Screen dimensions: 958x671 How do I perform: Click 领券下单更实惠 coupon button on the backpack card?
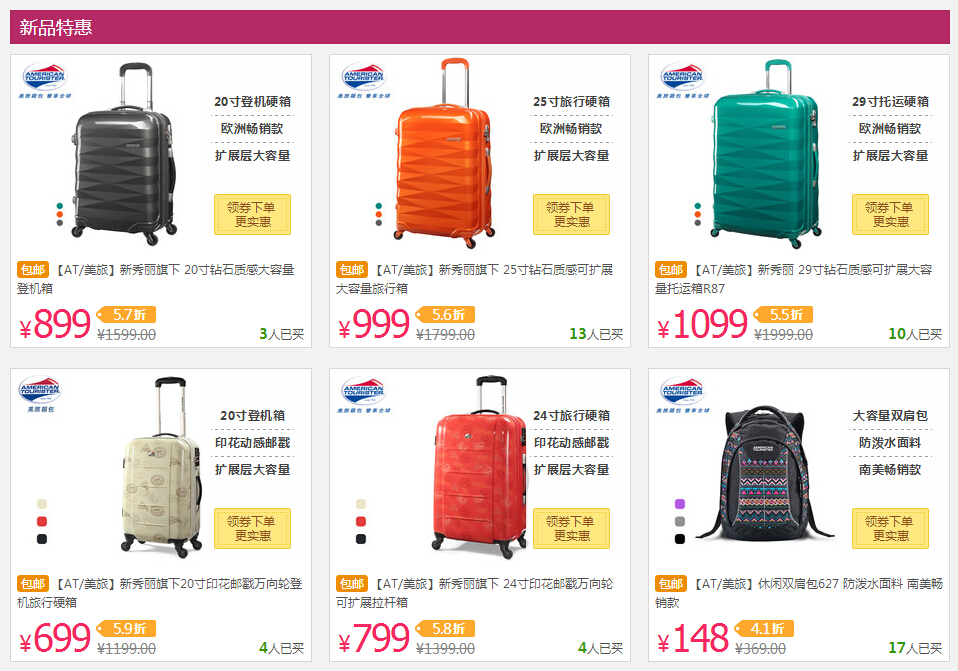[x=890, y=529]
